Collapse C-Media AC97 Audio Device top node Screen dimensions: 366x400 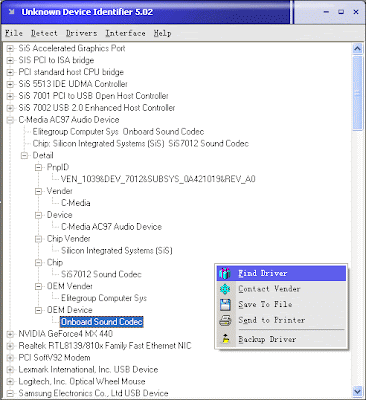pyautogui.click(x=10, y=120)
